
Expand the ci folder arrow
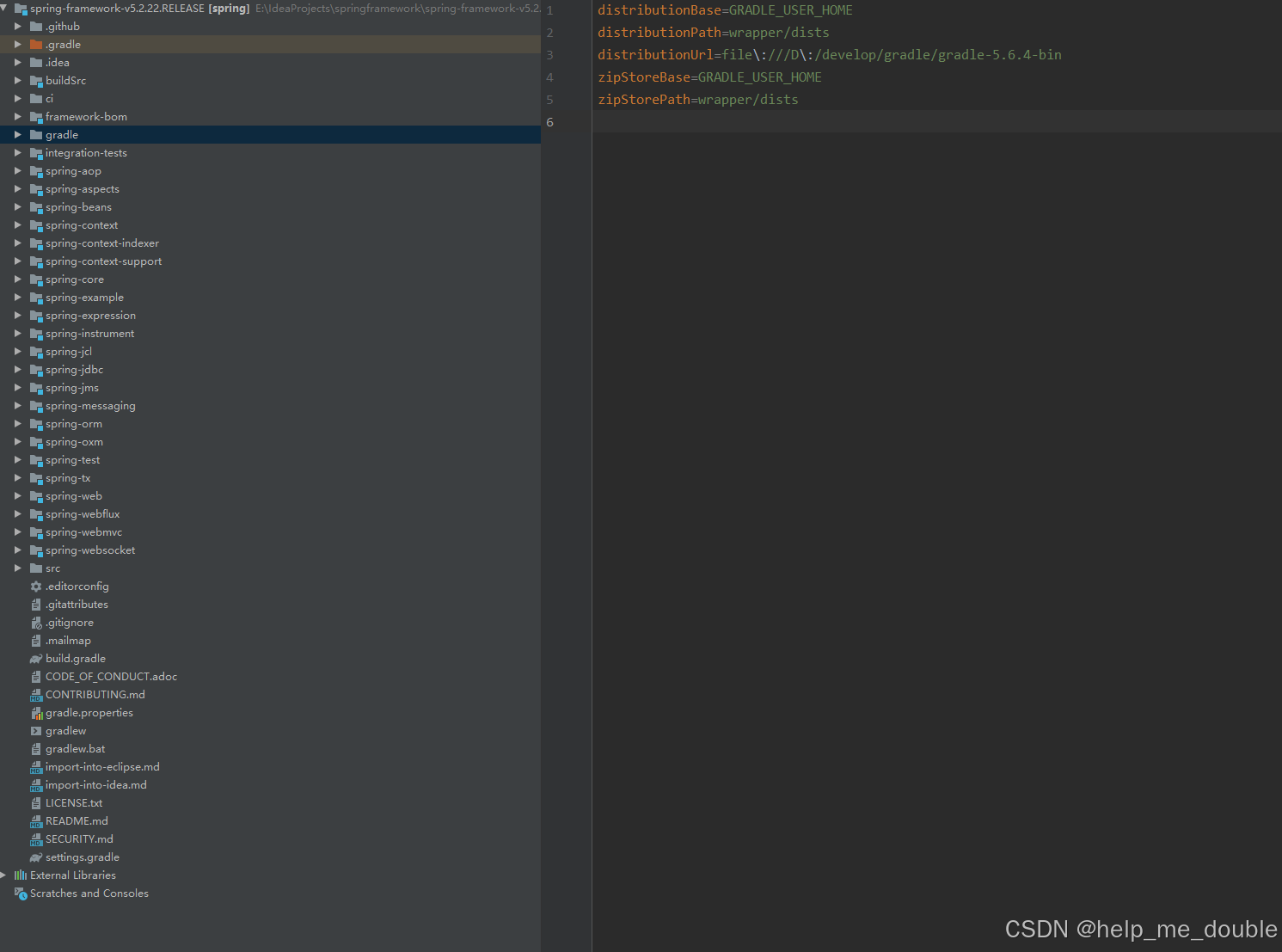[17, 99]
